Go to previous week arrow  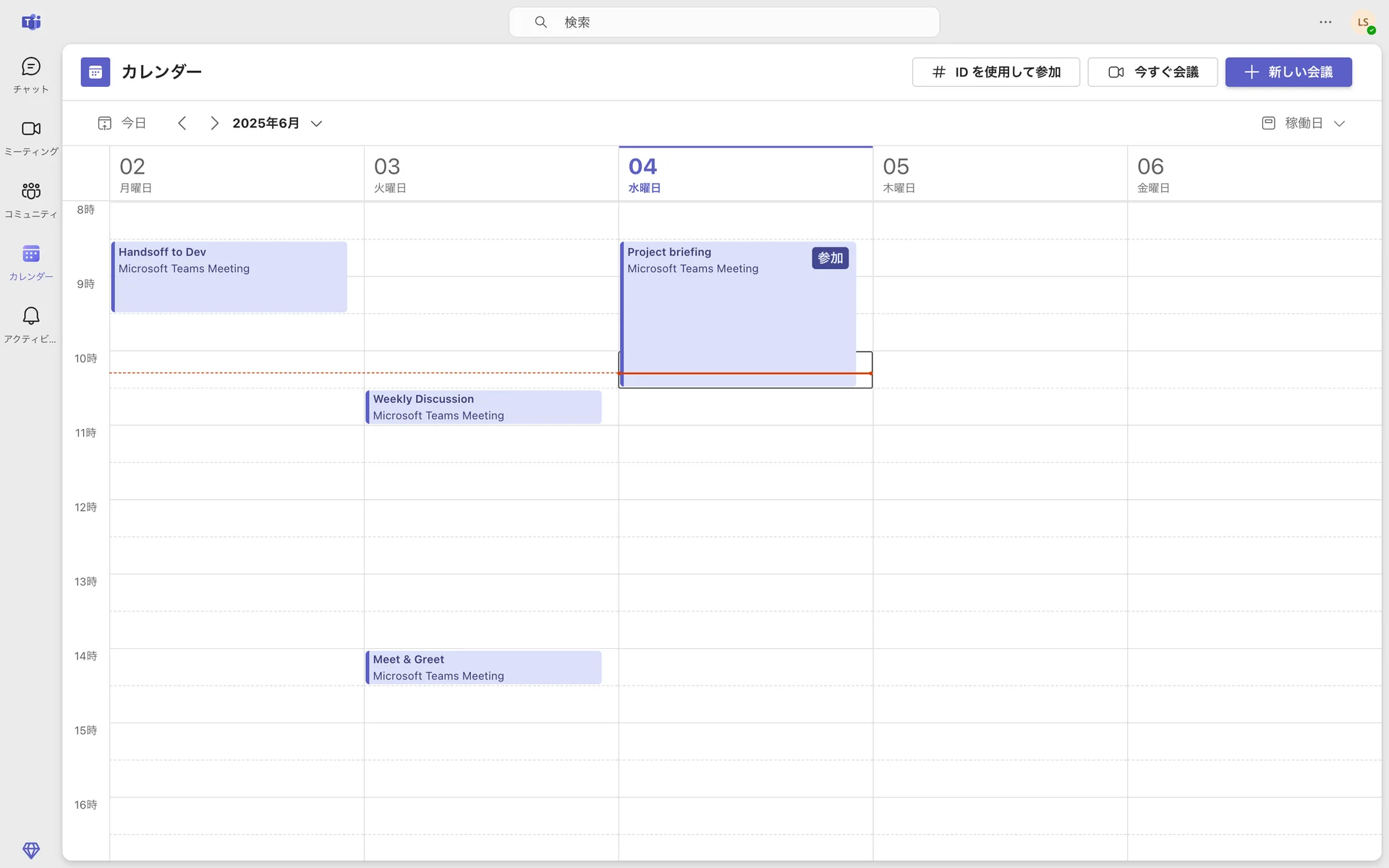182,123
